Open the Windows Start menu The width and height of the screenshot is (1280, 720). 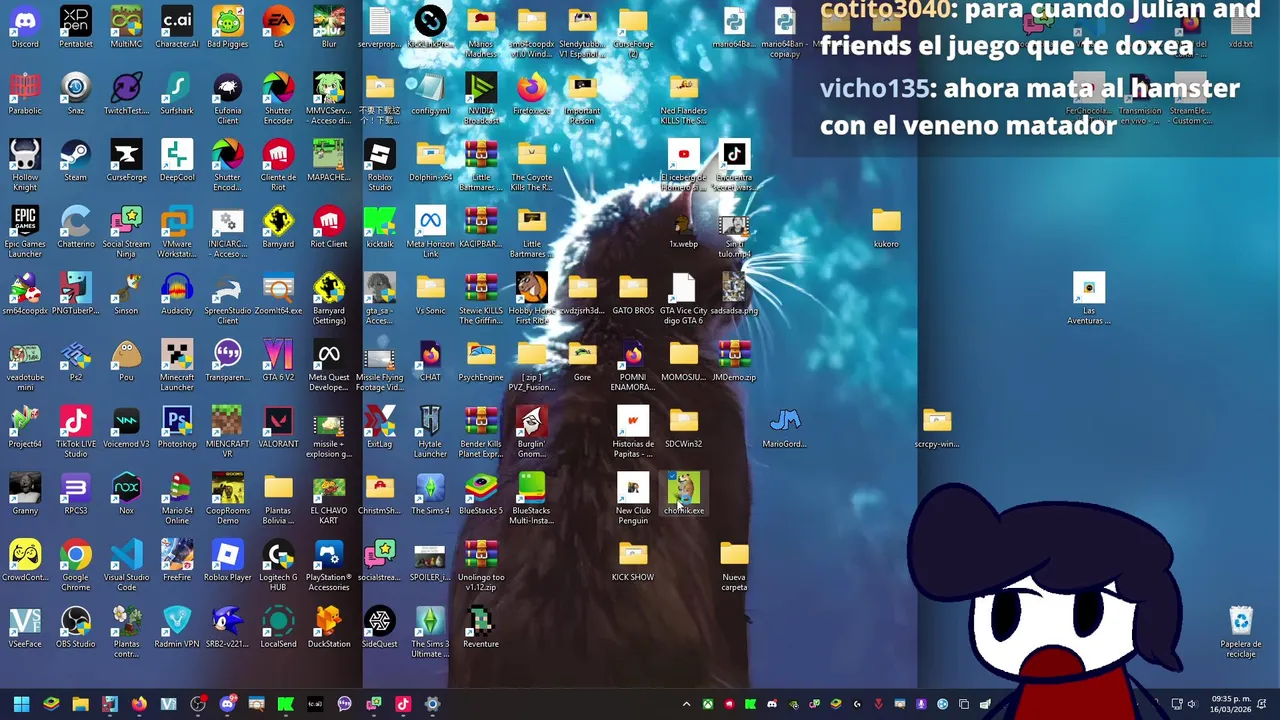pos(21,704)
